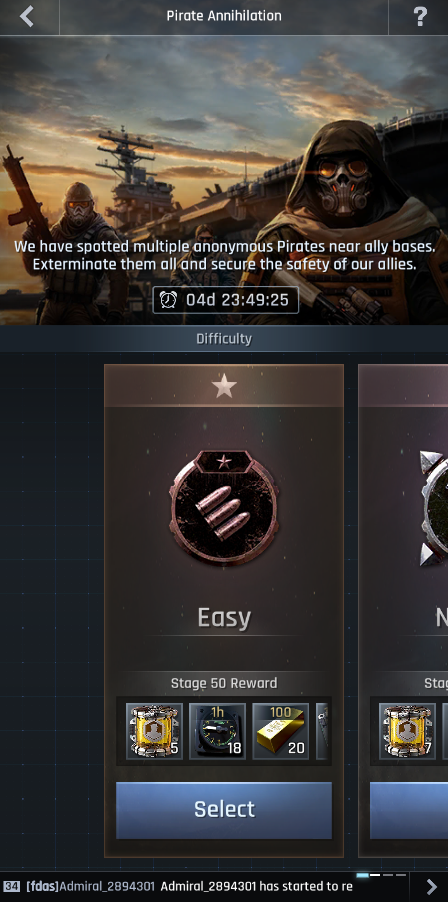Tap the alarm clock timer icon
Viewport: 448px width, 902px height.
169,300
